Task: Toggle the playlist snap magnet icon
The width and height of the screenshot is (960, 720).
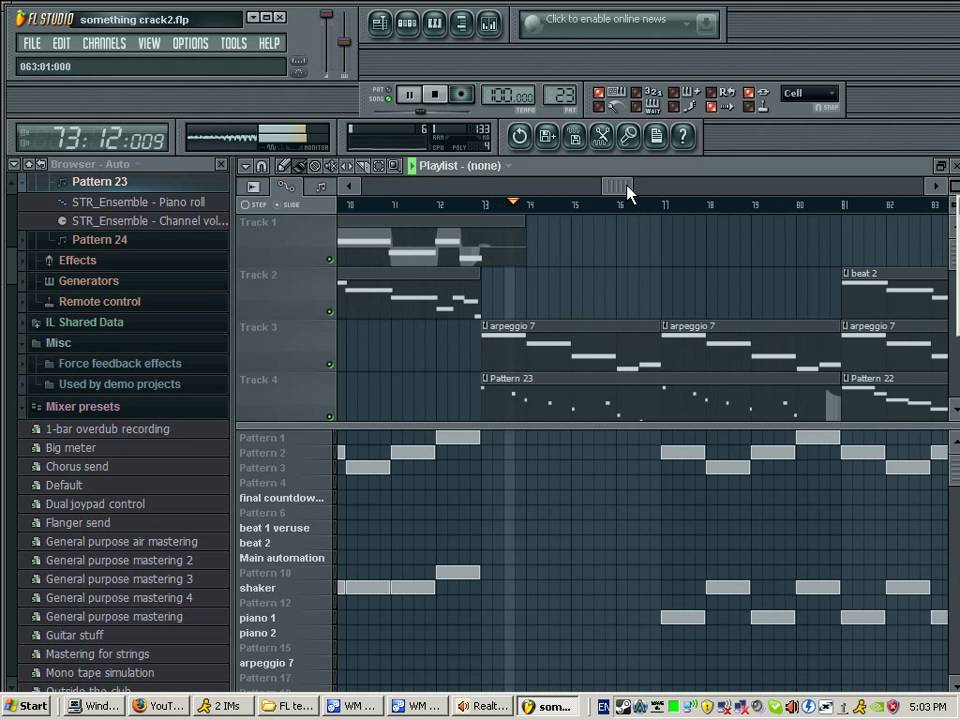Action: coord(261,166)
